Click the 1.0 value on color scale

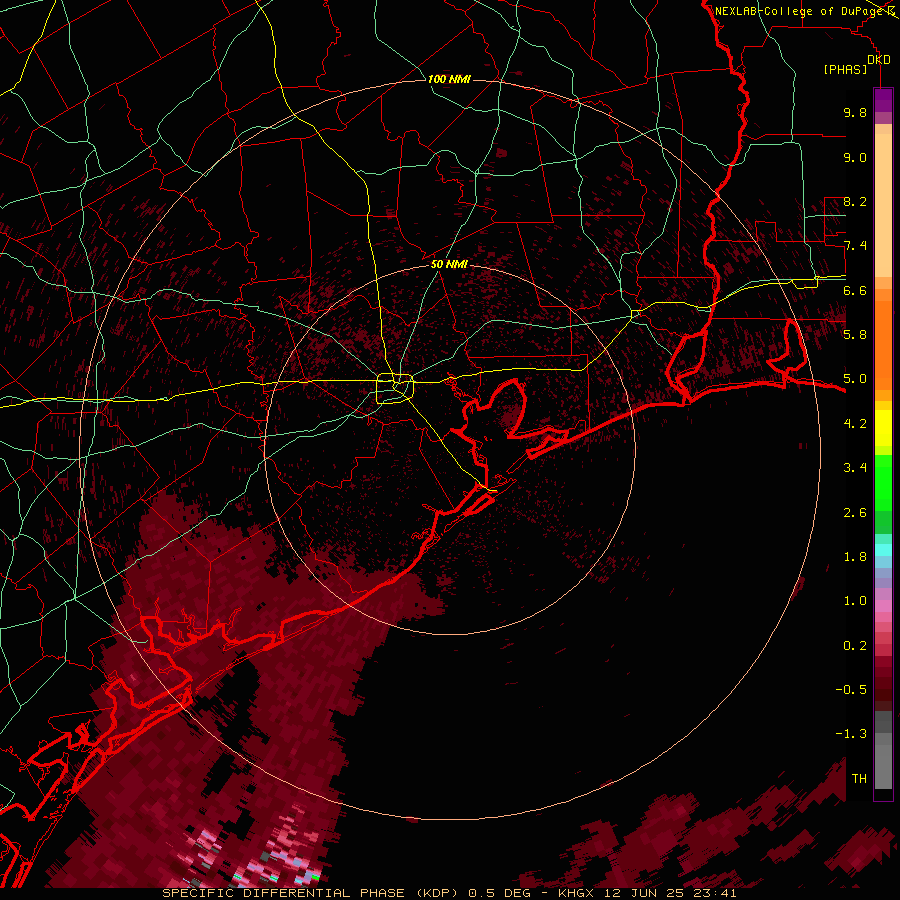point(855,601)
